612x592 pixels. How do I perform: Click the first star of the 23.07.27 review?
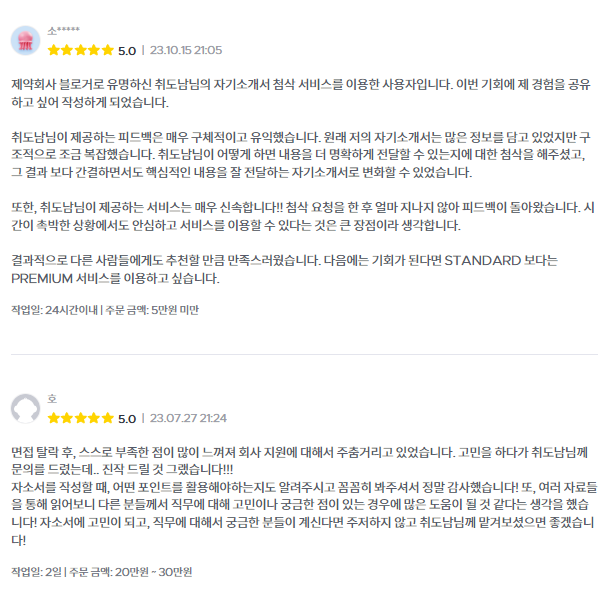(53, 418)
